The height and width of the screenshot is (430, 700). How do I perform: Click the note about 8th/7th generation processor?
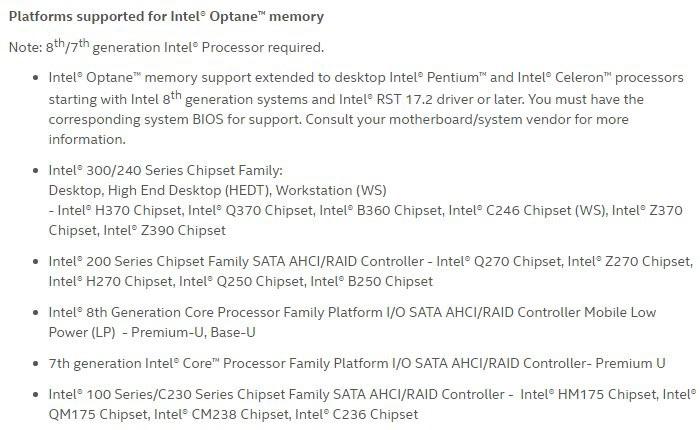coord(166,47)
